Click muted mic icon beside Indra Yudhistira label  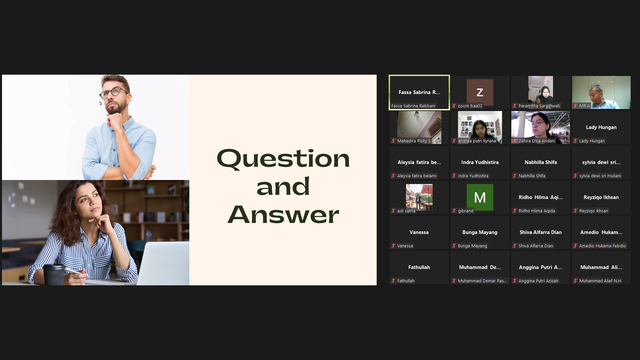point(454,176)
